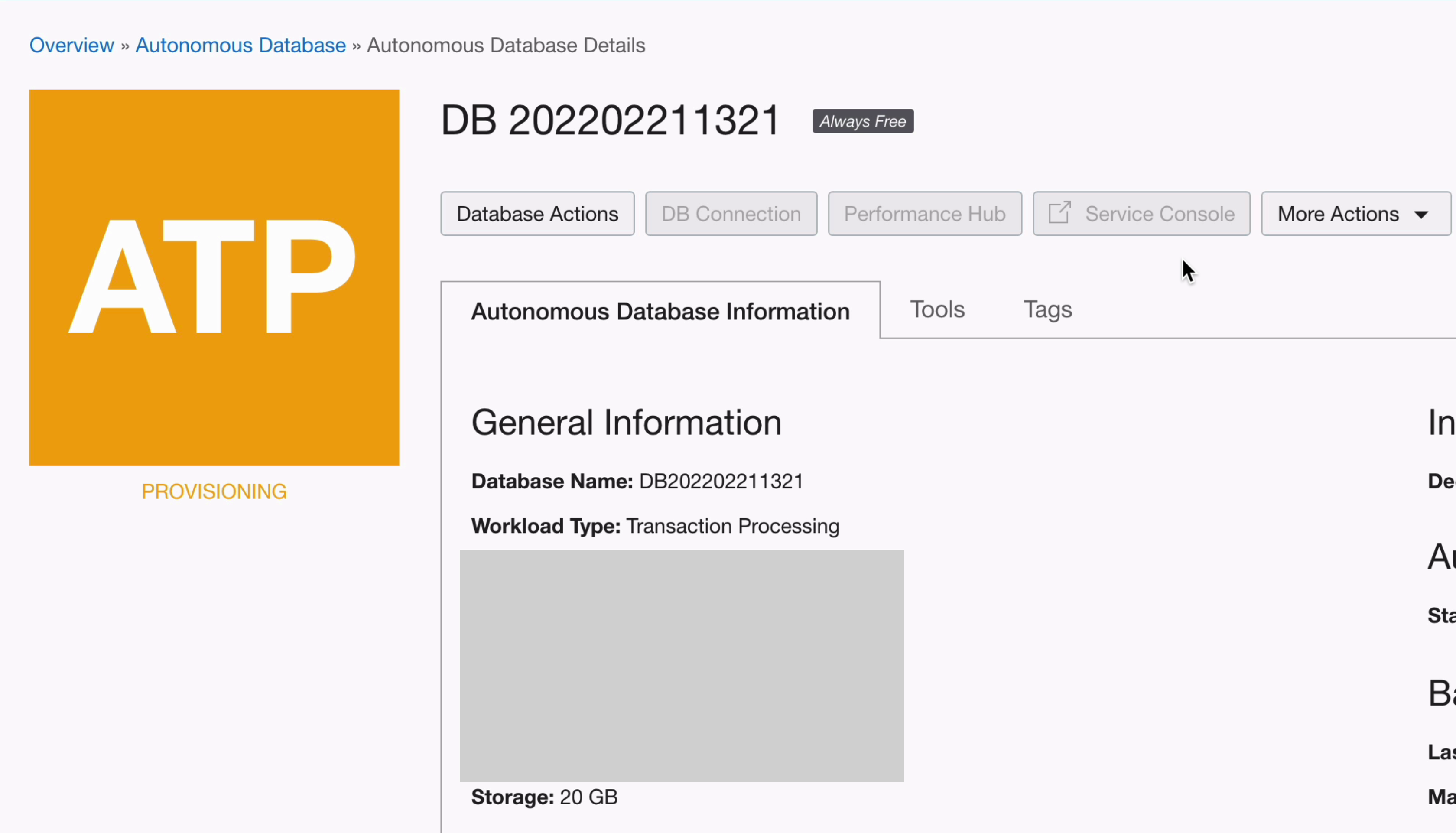Open the Performance Hub

click(924, 214)
